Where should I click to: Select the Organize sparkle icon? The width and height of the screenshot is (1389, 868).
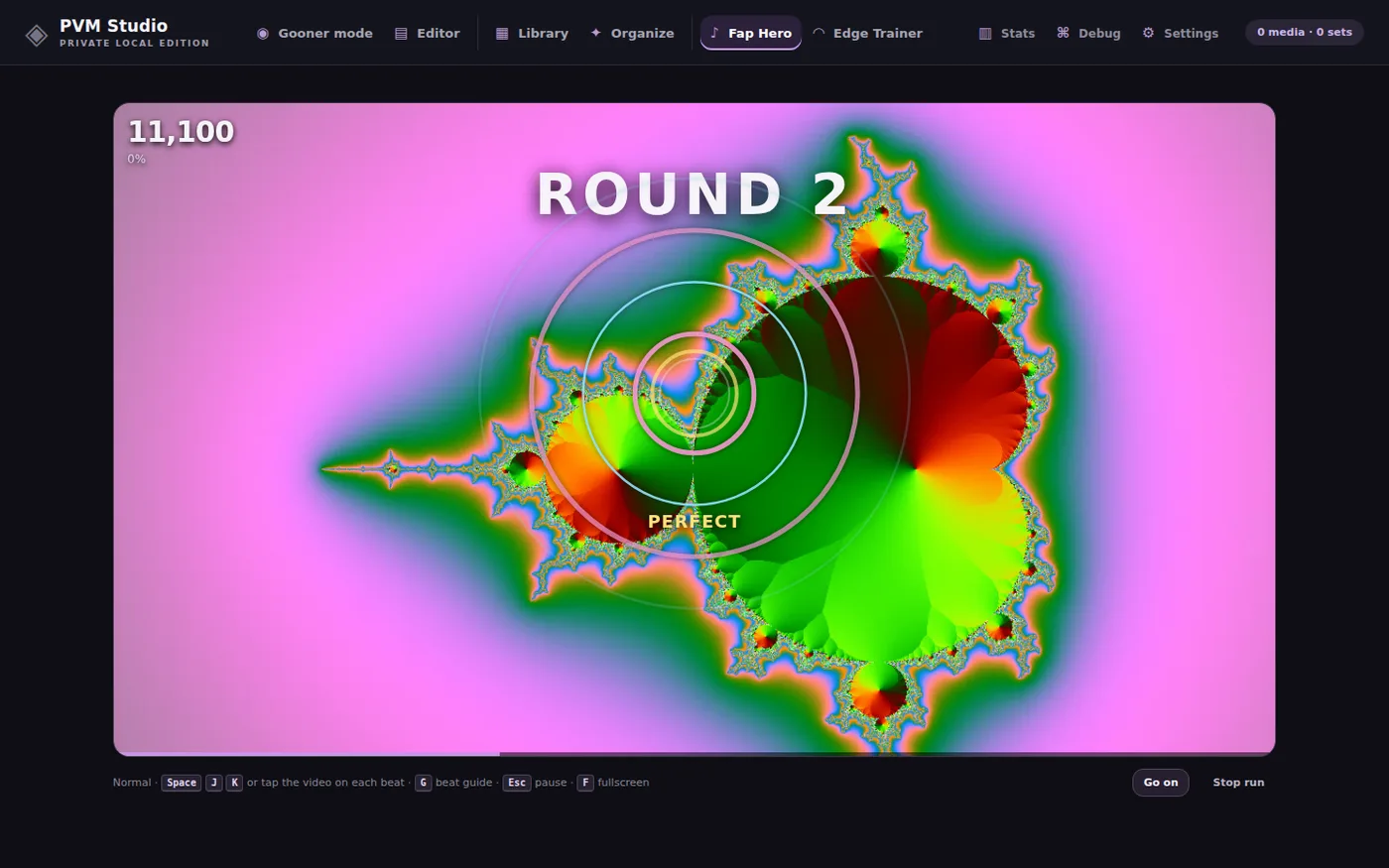pos(595,33)
